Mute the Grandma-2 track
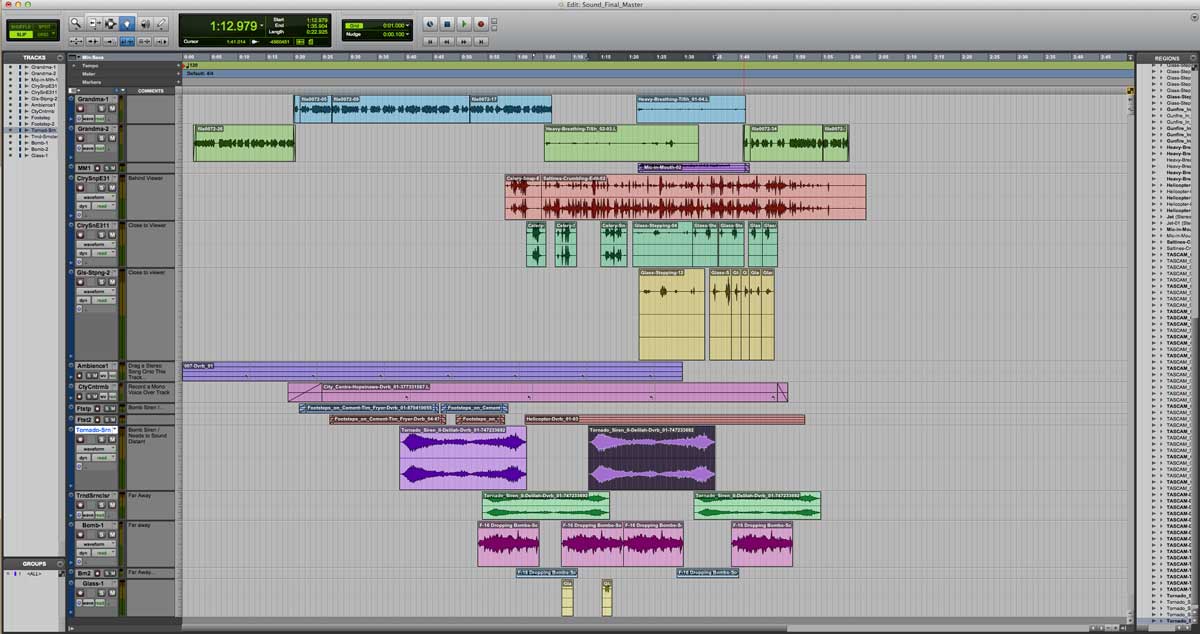The height and width of the screenshot is (634, 1200). coord(112,138)
